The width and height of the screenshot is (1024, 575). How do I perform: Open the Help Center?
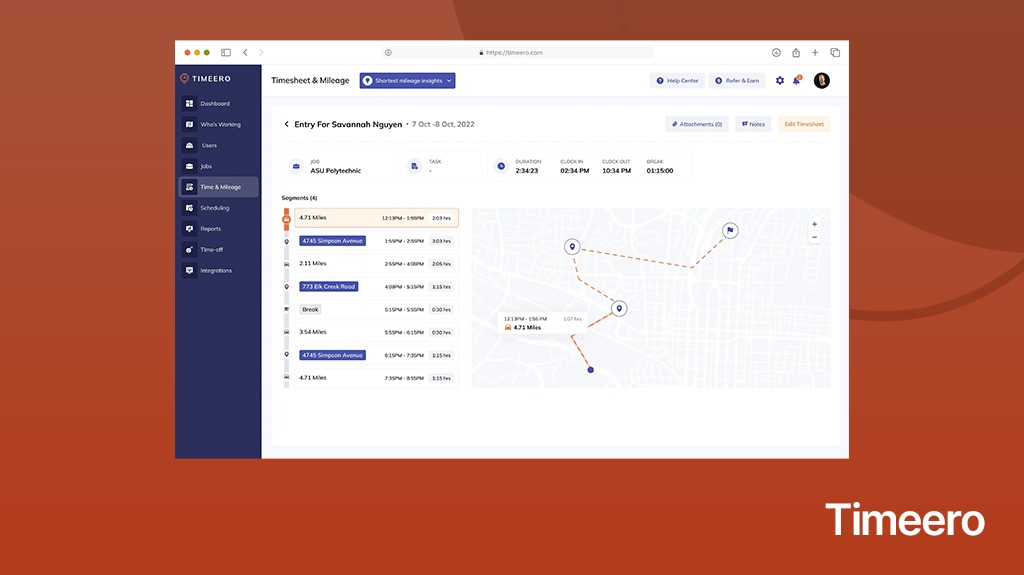[x=677, y=80]
